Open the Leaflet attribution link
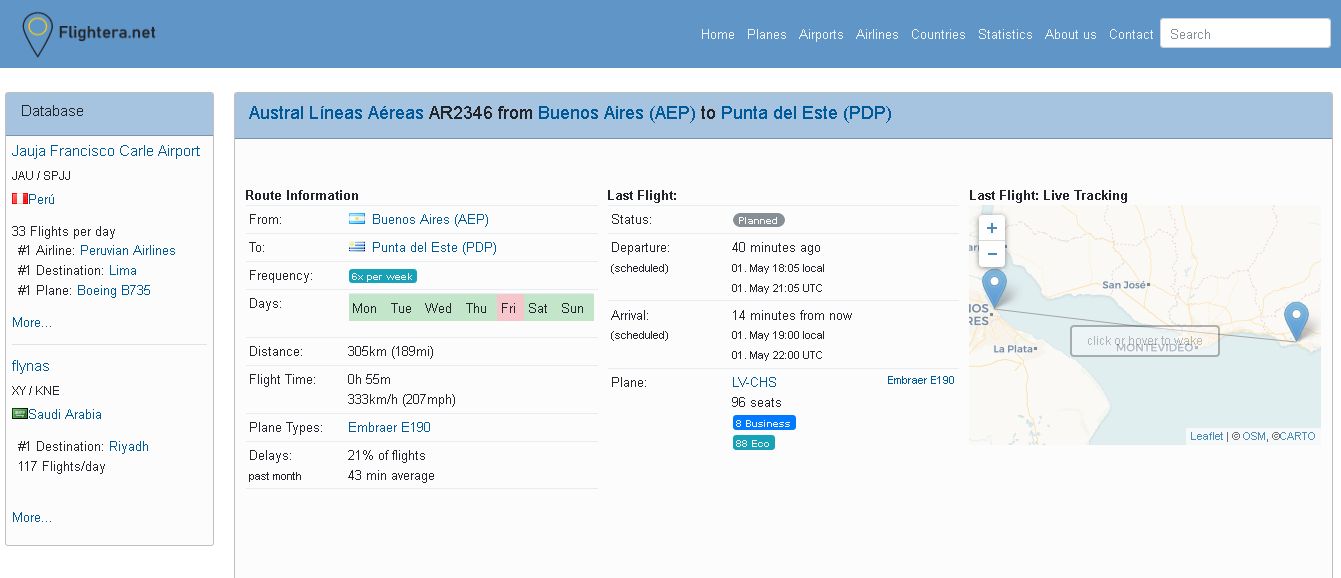The width and height of the screenshot is (1341, 578). point(1206,436)
